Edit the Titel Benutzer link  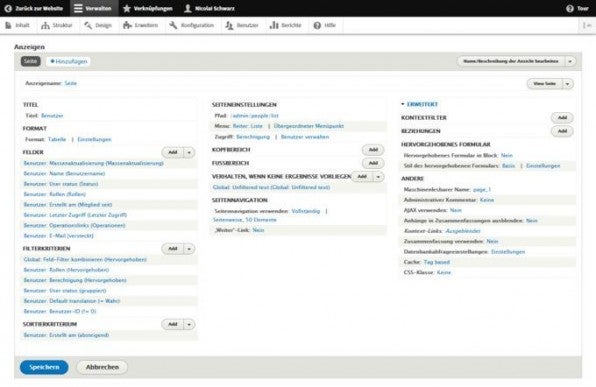52,116
